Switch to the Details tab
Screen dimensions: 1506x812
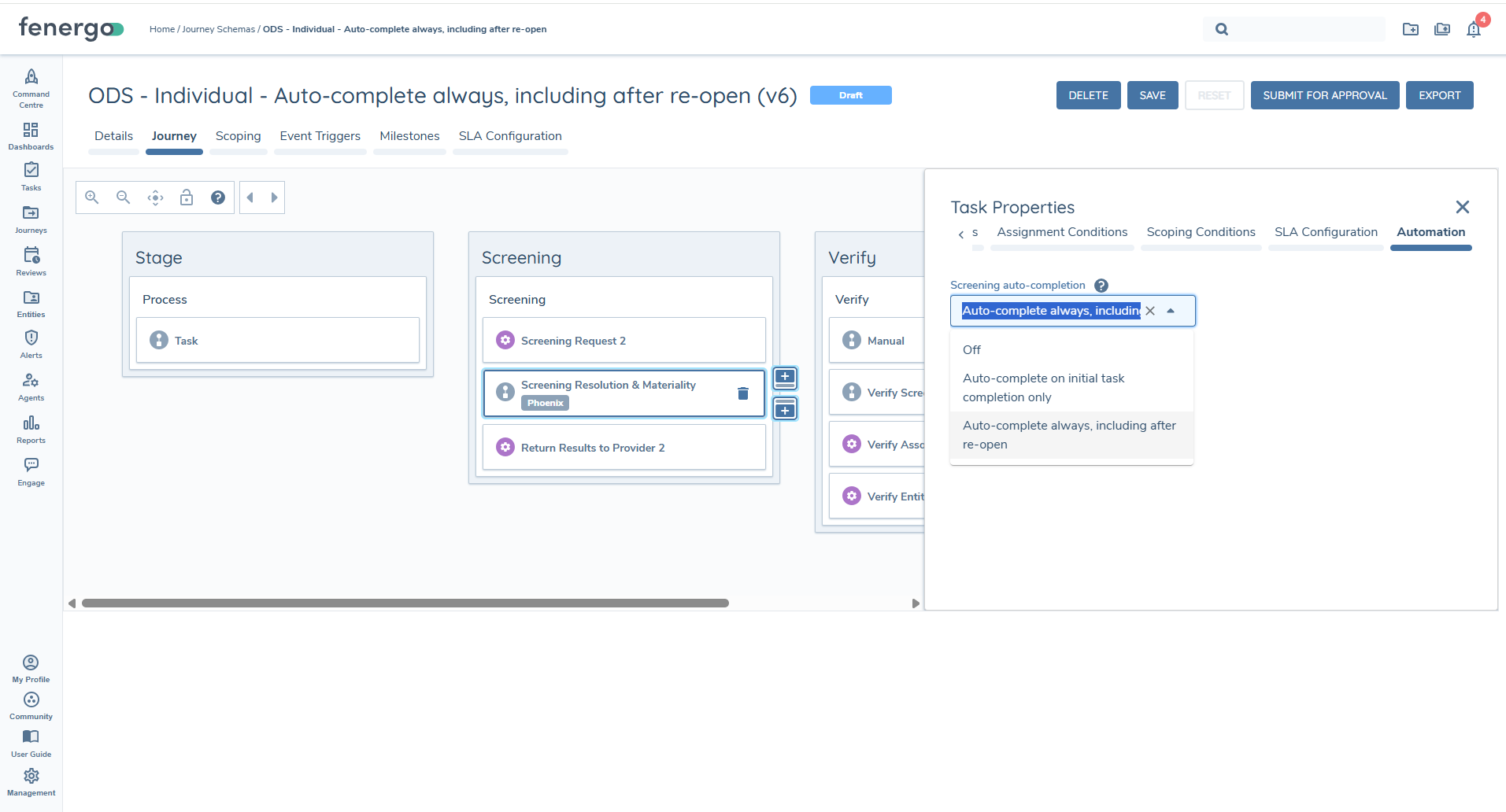tap(113, 136)
